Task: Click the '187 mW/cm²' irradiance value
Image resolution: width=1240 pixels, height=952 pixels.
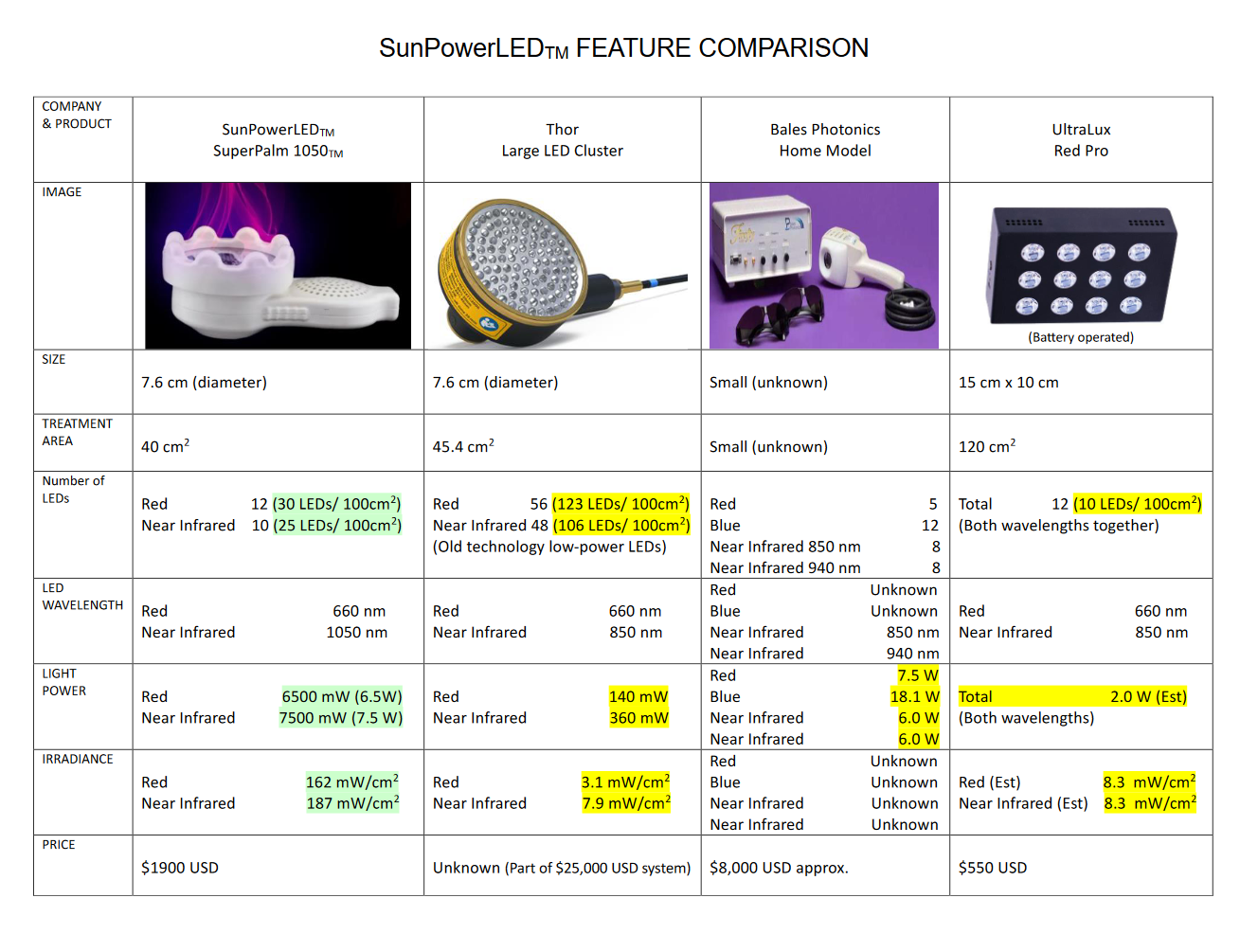Action: coord(352,803)
